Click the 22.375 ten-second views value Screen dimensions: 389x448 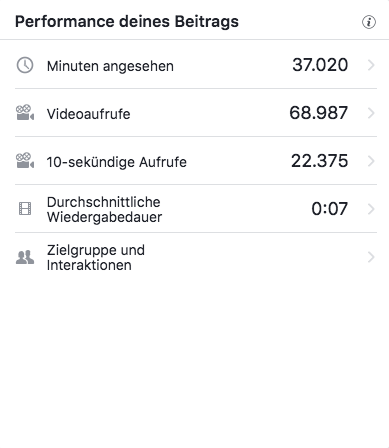(320, 161)
